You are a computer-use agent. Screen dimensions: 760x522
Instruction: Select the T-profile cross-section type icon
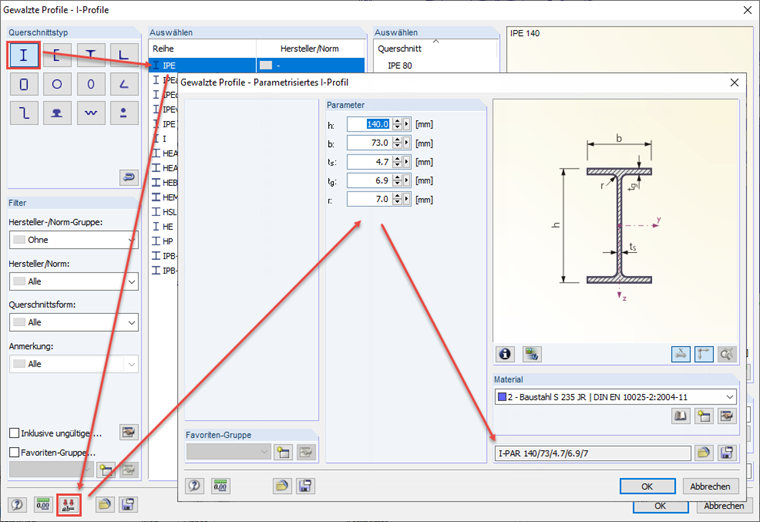91,55
